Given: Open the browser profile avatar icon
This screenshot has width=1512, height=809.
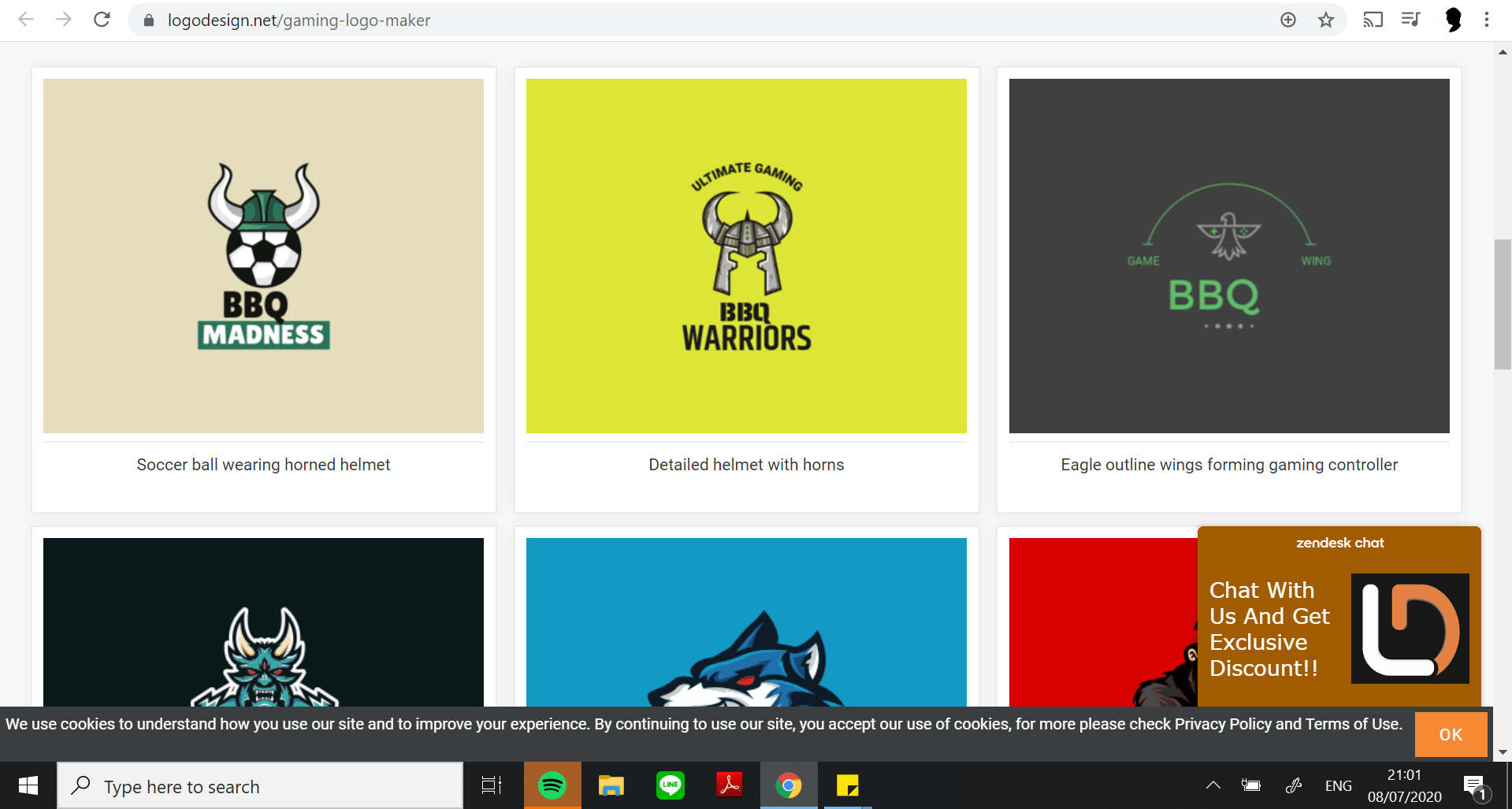Looking at the screenshot, I should [1453, 20].
